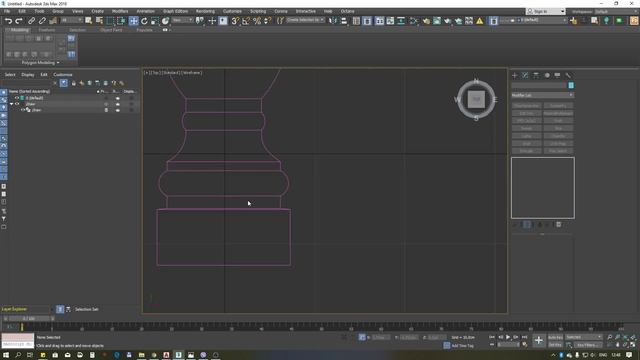This screenshot has height=360, width=640.
Task: Activate the Select and Move tool
Action: pos(133,21)
